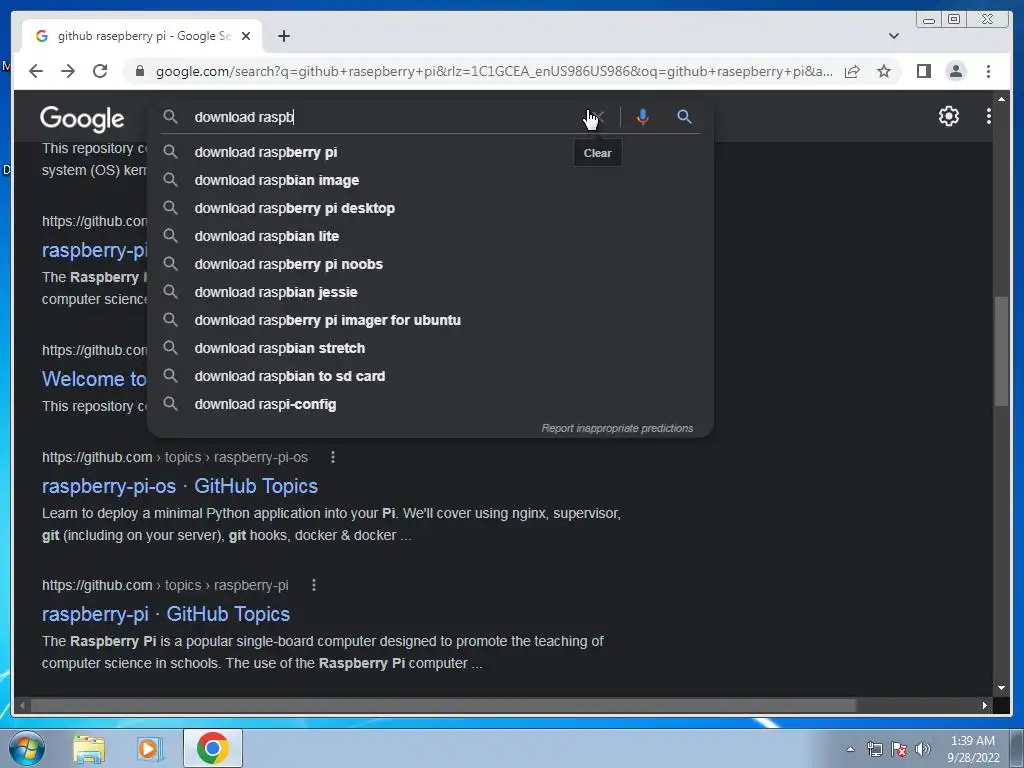This screenshot has width=1024, height=768.
Task: Click the github.com topics raspberry-pi-os URL
Action: (174, 457)
